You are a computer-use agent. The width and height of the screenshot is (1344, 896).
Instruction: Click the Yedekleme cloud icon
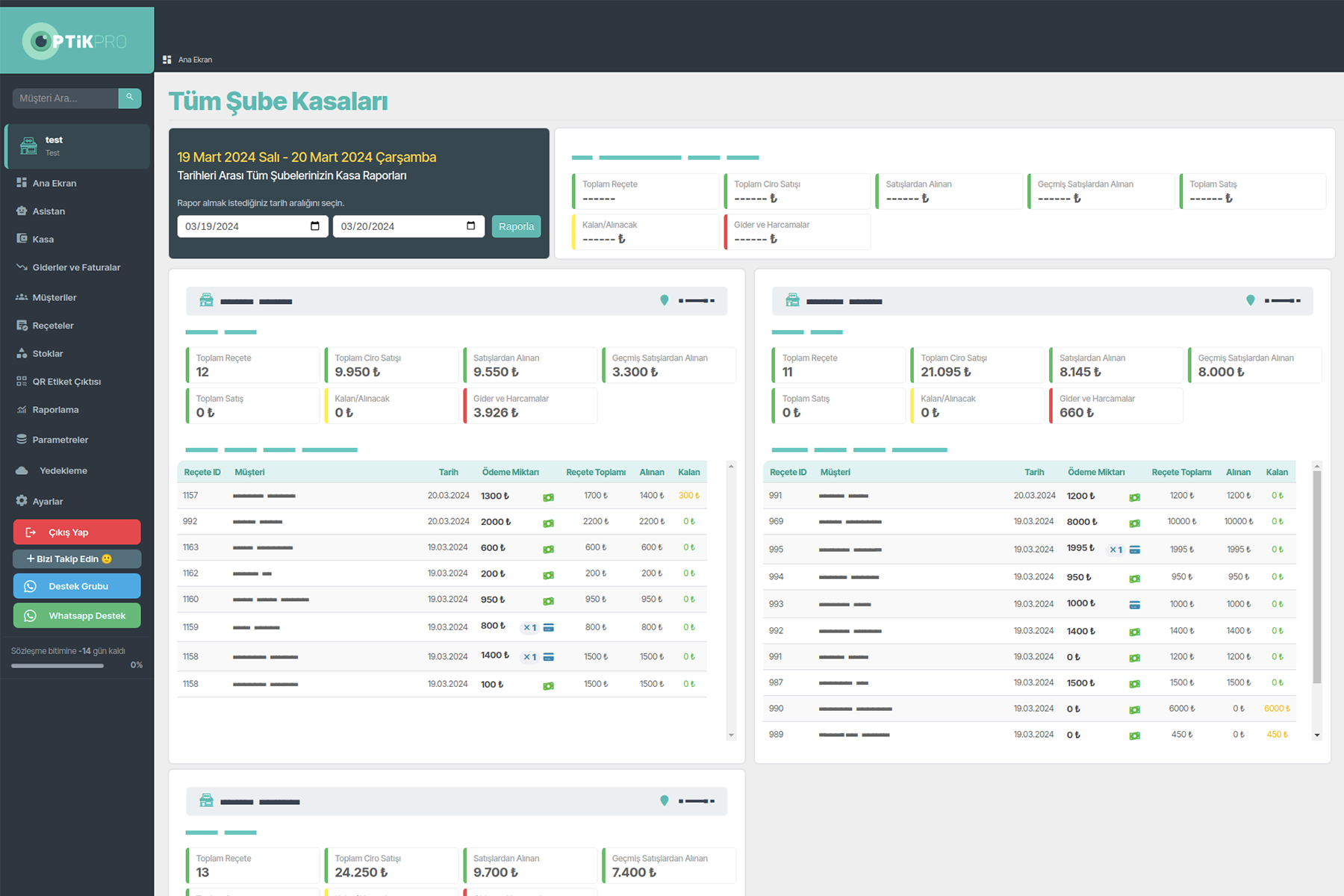(22, 470)
